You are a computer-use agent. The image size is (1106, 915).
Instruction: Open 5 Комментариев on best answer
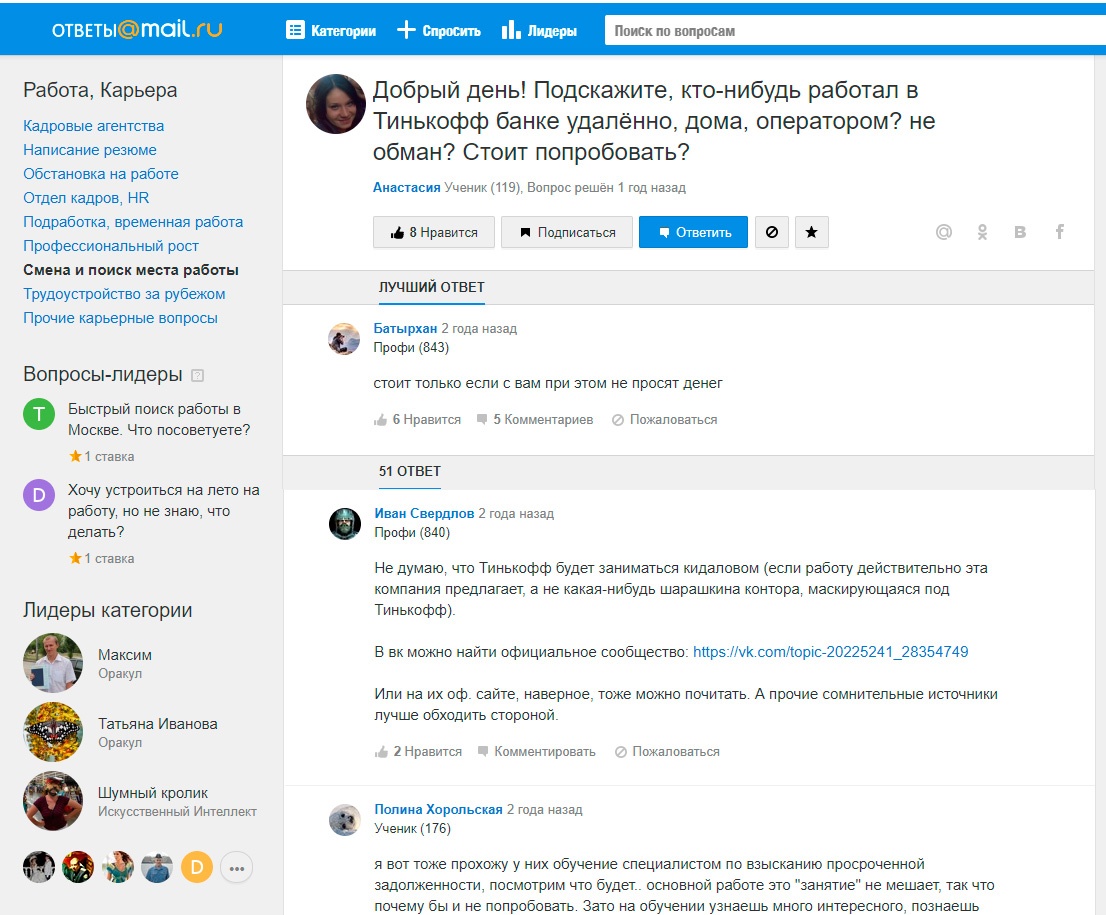tap(535, 420)
